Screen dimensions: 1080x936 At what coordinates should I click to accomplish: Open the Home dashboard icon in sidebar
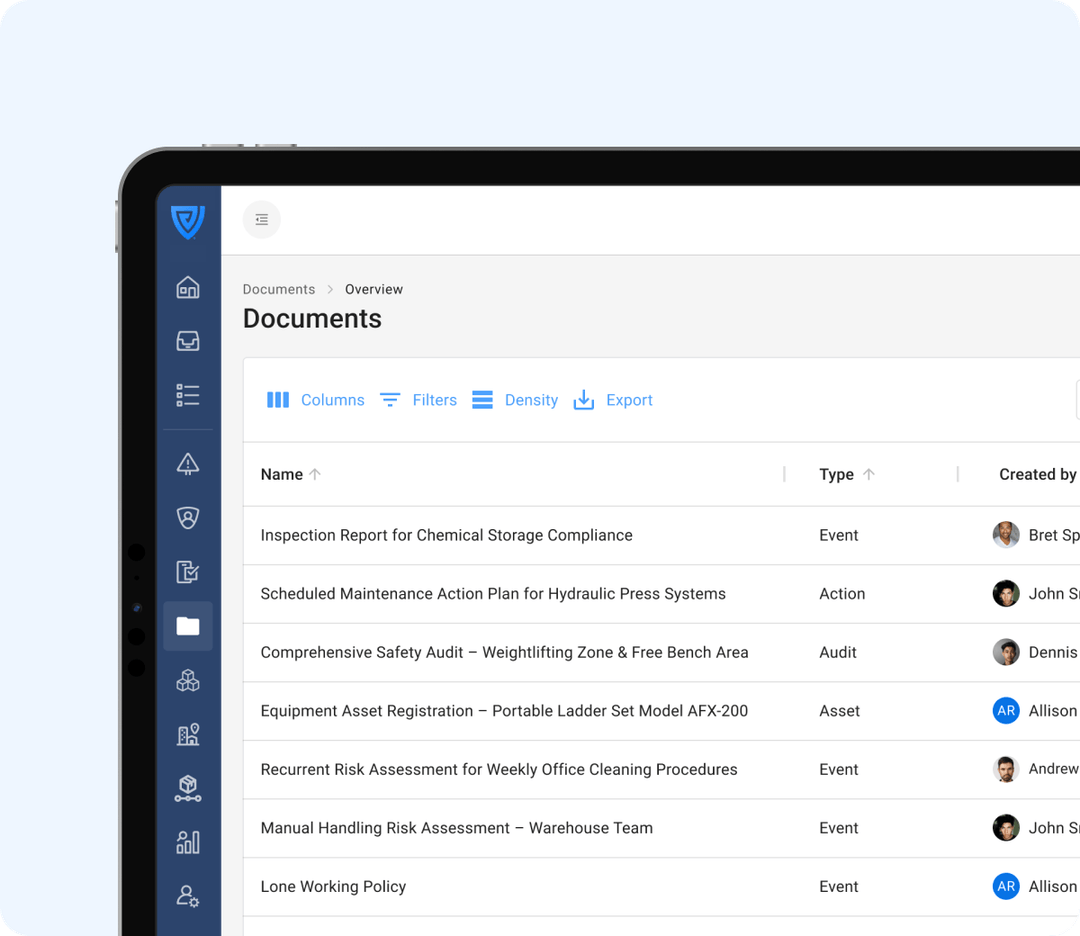coord(188,288)
